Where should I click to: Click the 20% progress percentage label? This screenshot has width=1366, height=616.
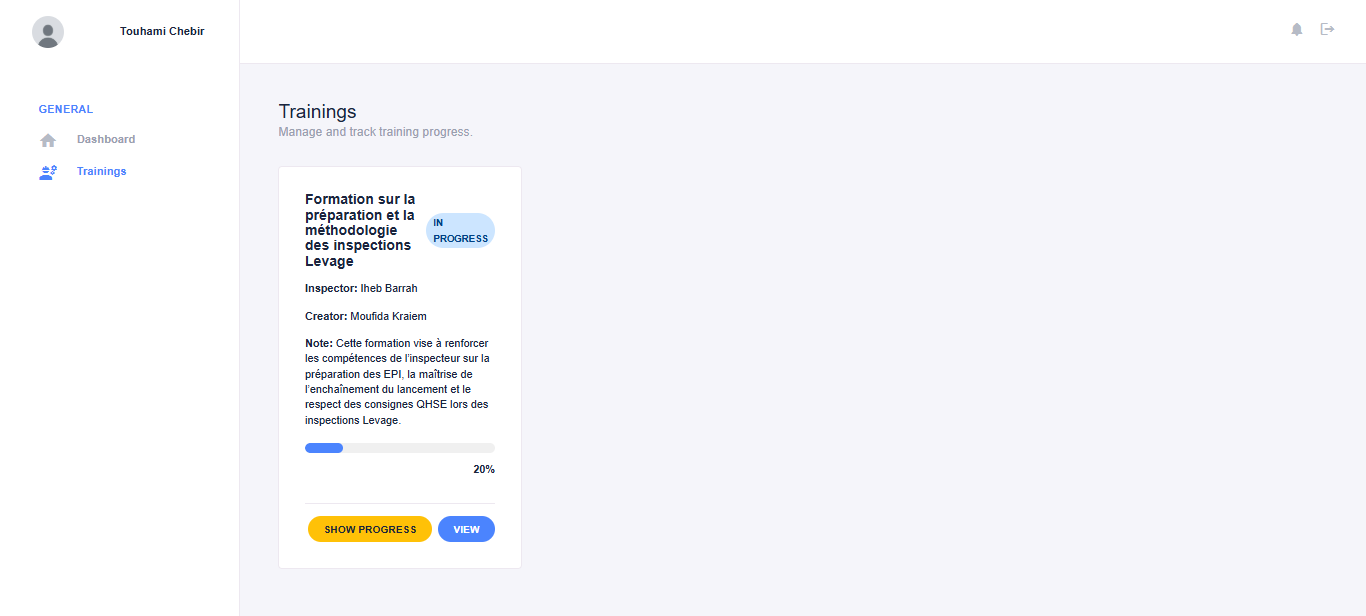coord(484,469)
